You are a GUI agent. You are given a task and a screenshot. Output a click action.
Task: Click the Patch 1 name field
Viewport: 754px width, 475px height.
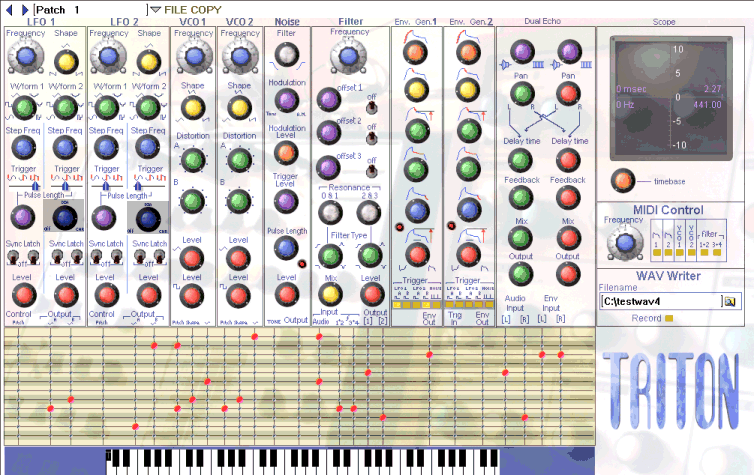(88, 9)
